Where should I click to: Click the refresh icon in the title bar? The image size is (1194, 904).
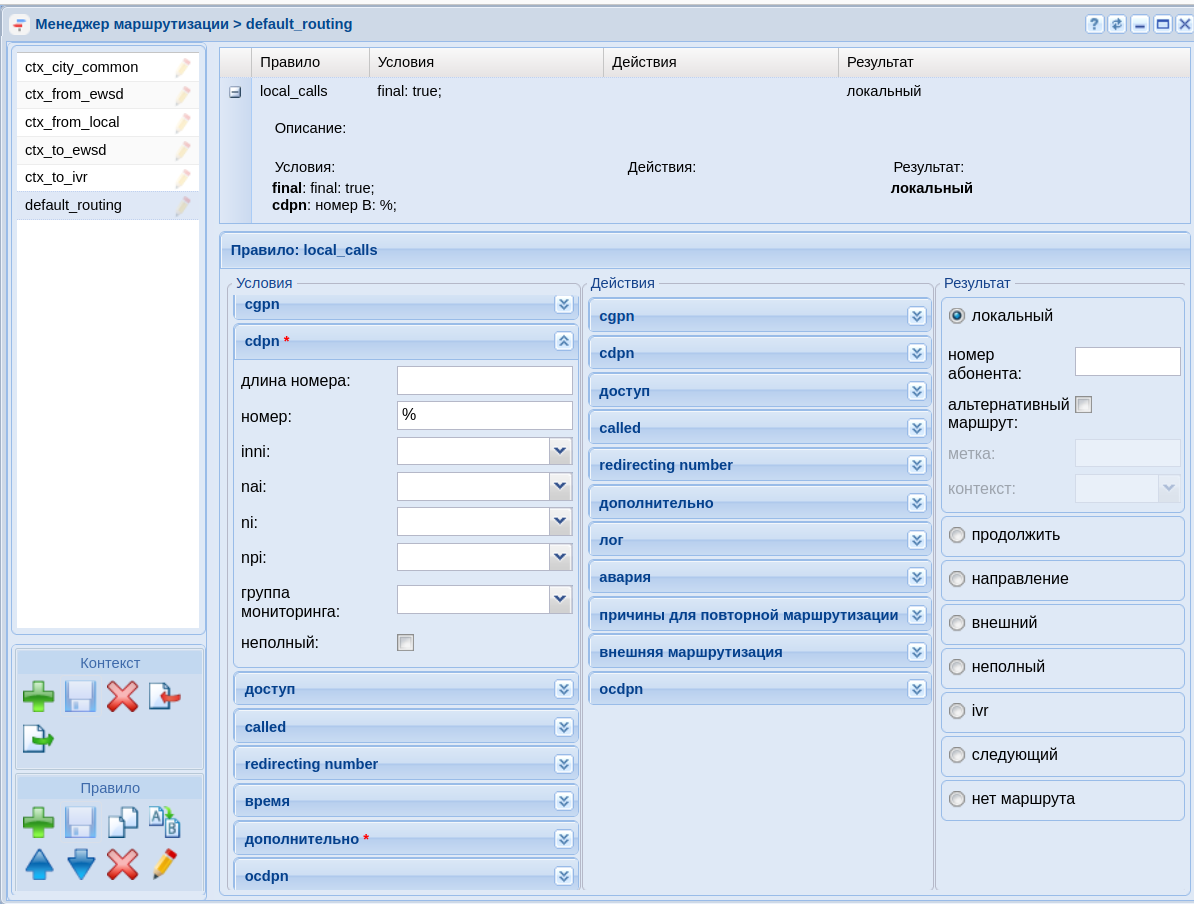1117,24
